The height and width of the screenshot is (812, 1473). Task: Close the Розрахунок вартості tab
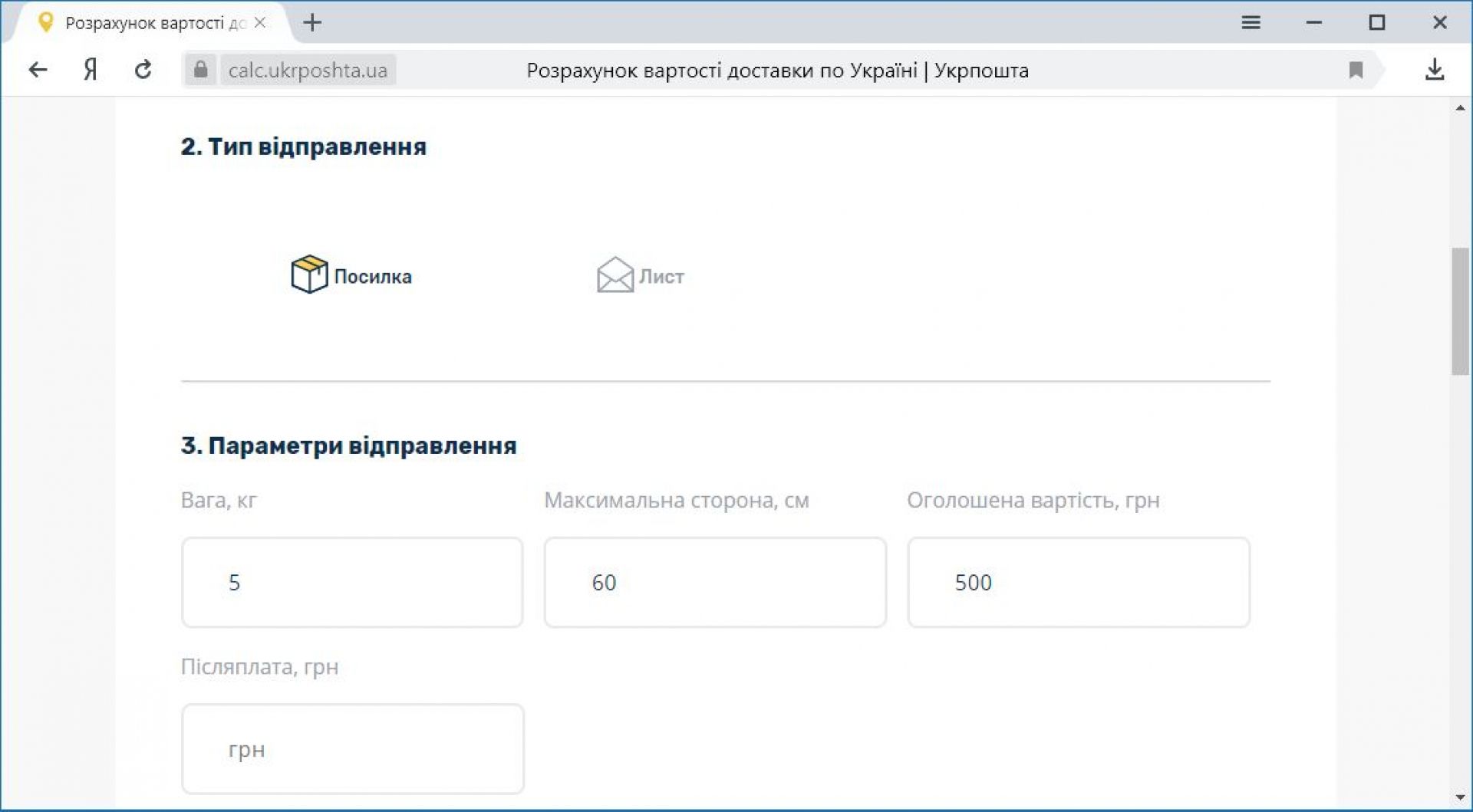point(260,22)
